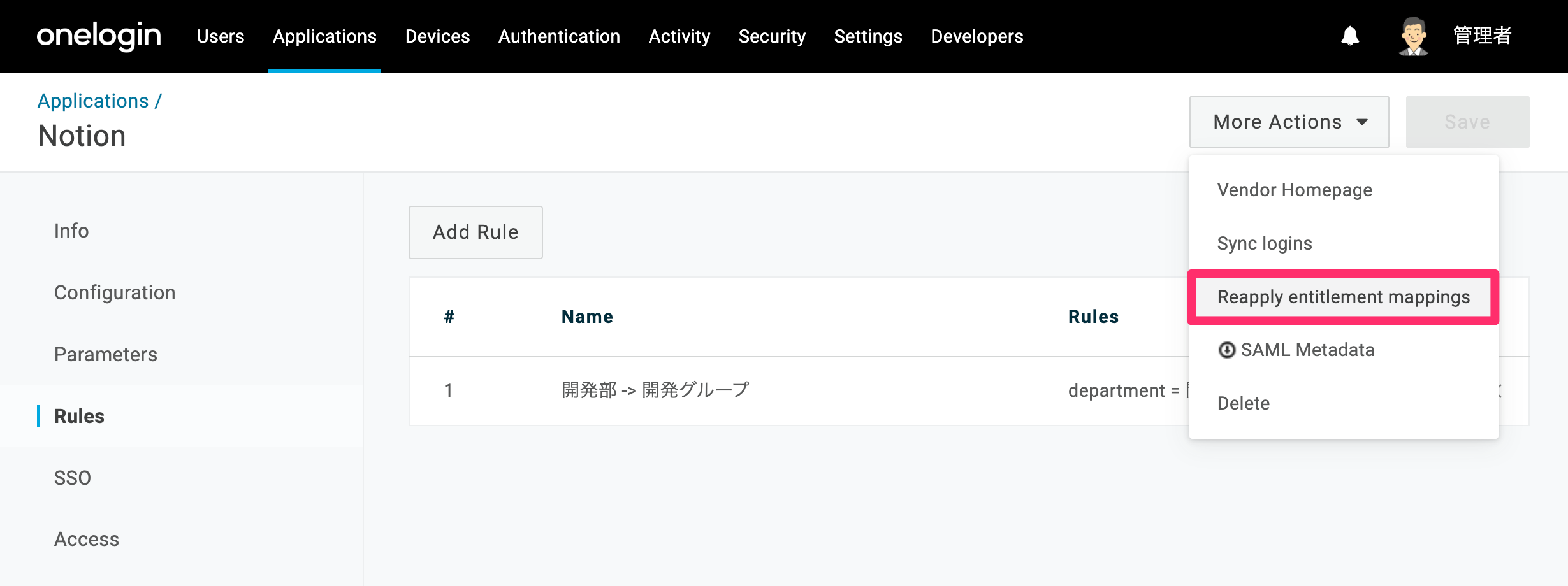Open the Users menu
This screenshot has width=1568, height=586.
coord(221,36)
